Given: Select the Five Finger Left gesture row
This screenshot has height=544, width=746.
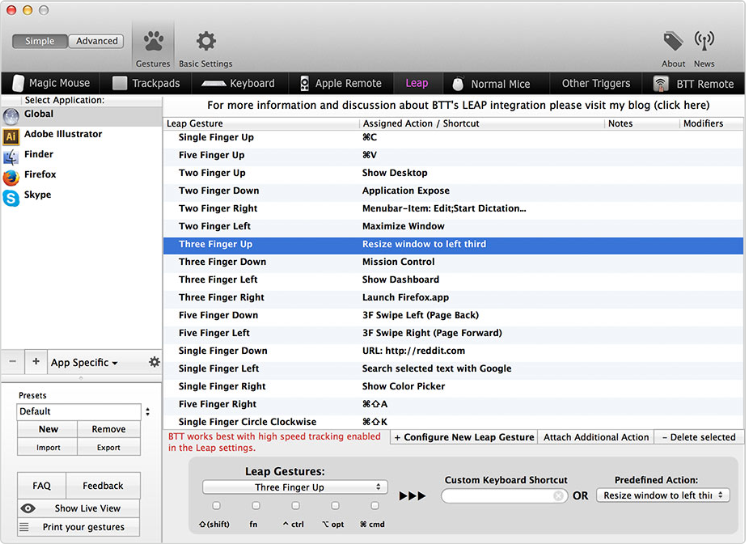Looking at the screenshot, I should coord(453,333).
